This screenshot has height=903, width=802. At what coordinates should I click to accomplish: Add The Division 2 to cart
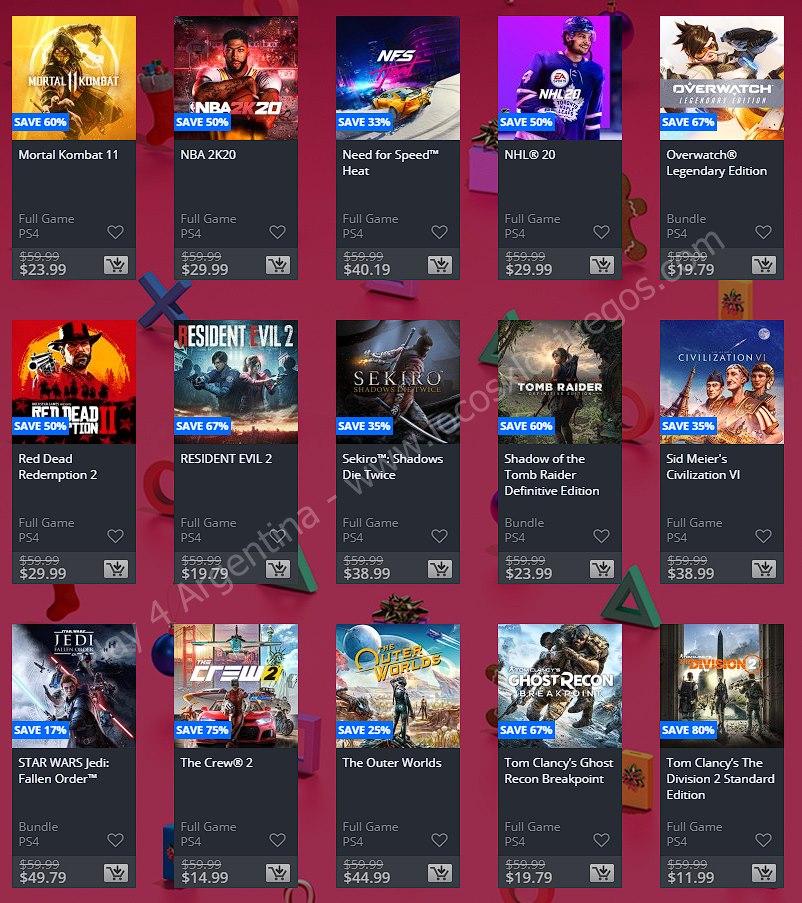764,873
